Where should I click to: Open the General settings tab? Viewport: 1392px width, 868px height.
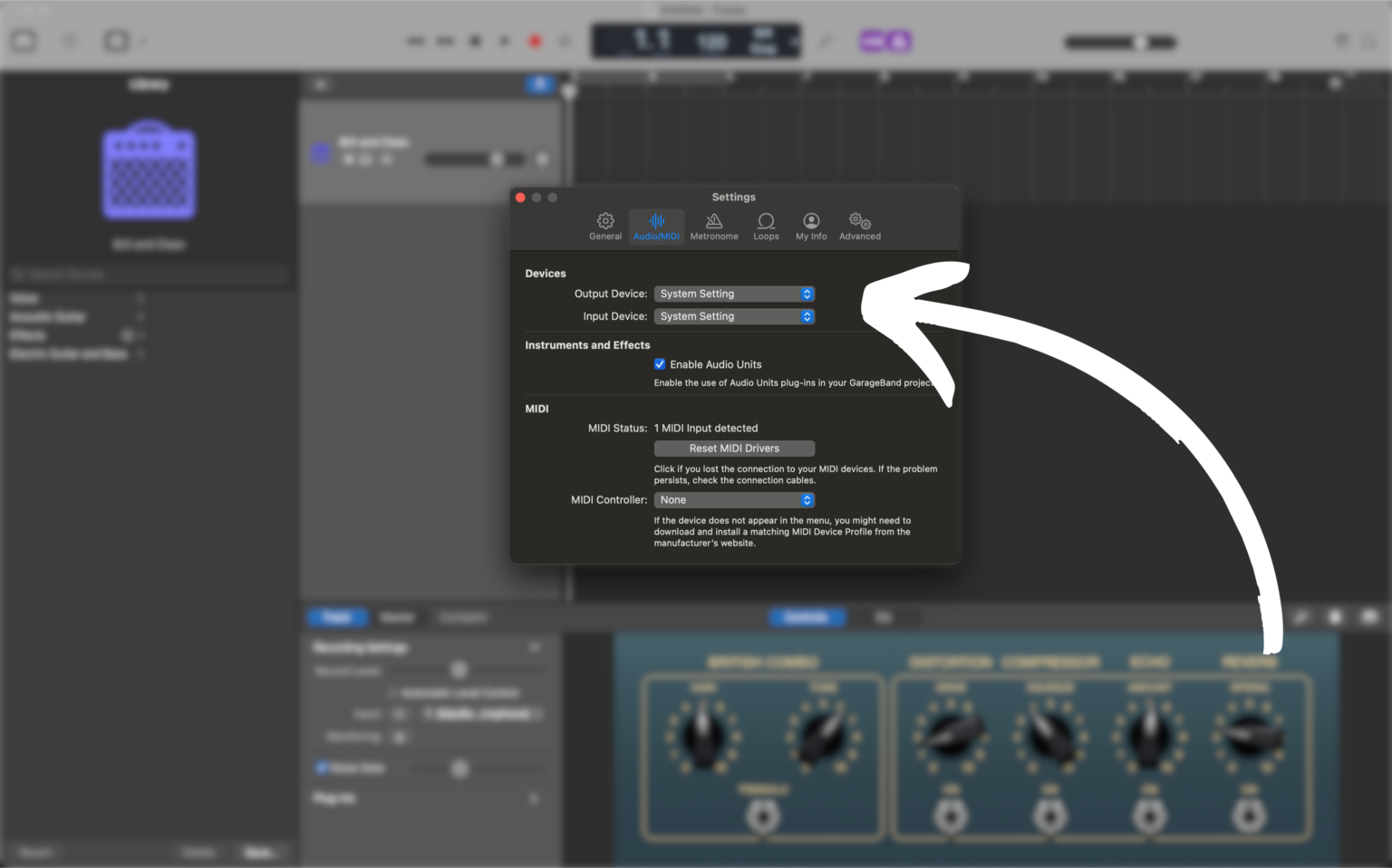[605, 226]
